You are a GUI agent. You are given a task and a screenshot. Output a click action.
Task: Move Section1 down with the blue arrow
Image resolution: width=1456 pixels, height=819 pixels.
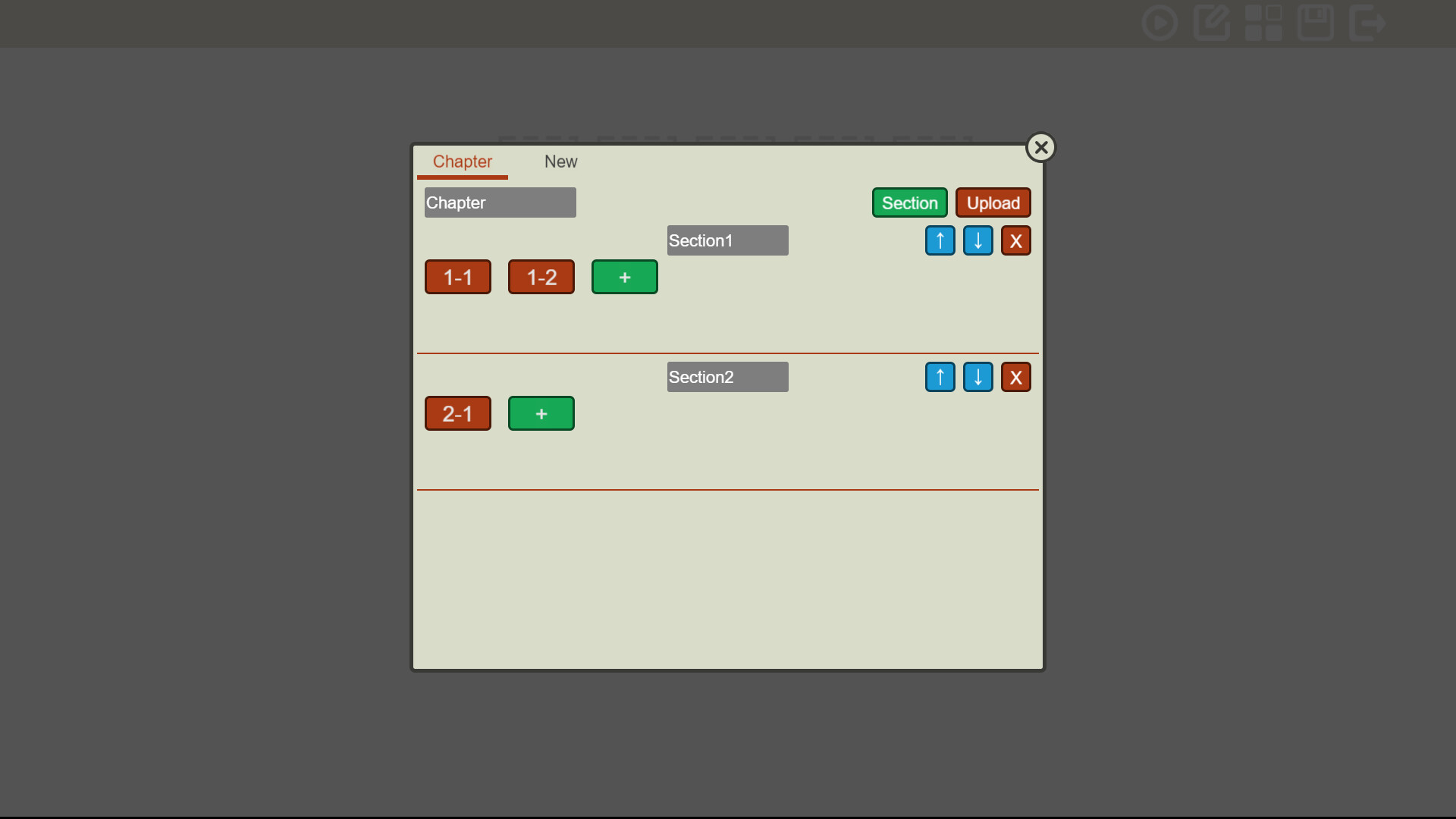point(977,240)
